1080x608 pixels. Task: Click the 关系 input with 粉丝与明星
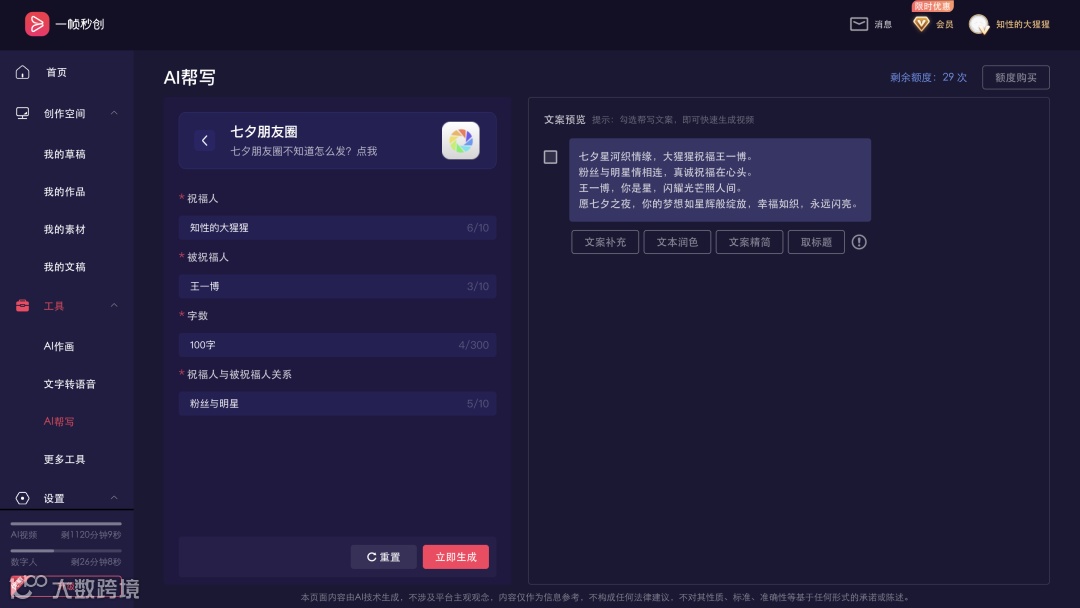click(338, 403)
